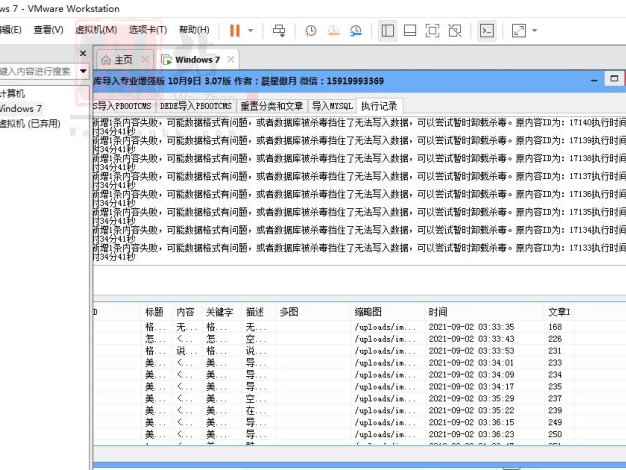Sort by the 描述 column header
The height and width of the screenshot is (470, 626).
(x=256, y=312)
